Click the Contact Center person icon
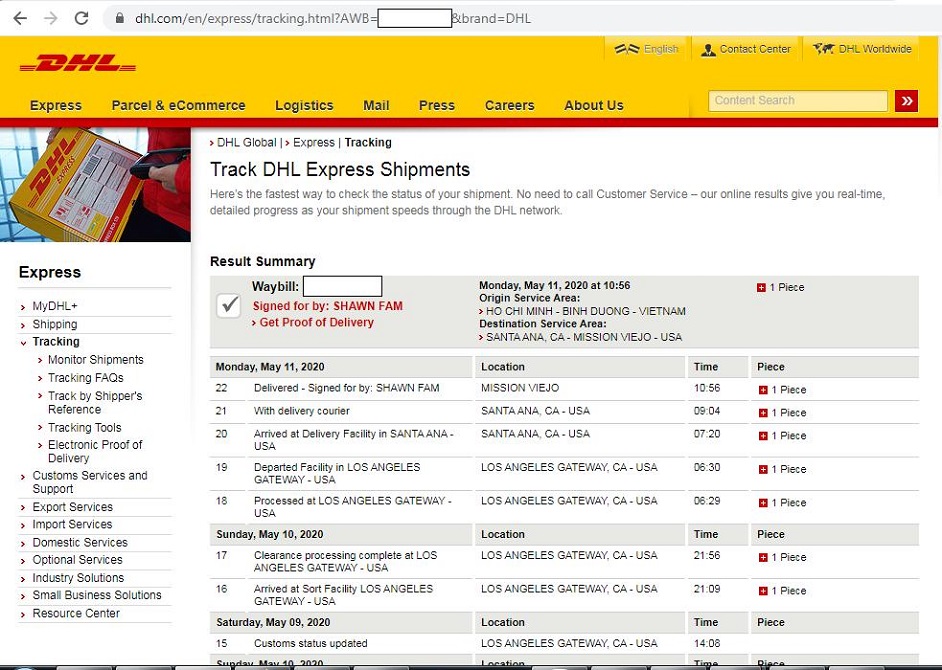Viewport: 942px width, 670px height. [708, 49]
